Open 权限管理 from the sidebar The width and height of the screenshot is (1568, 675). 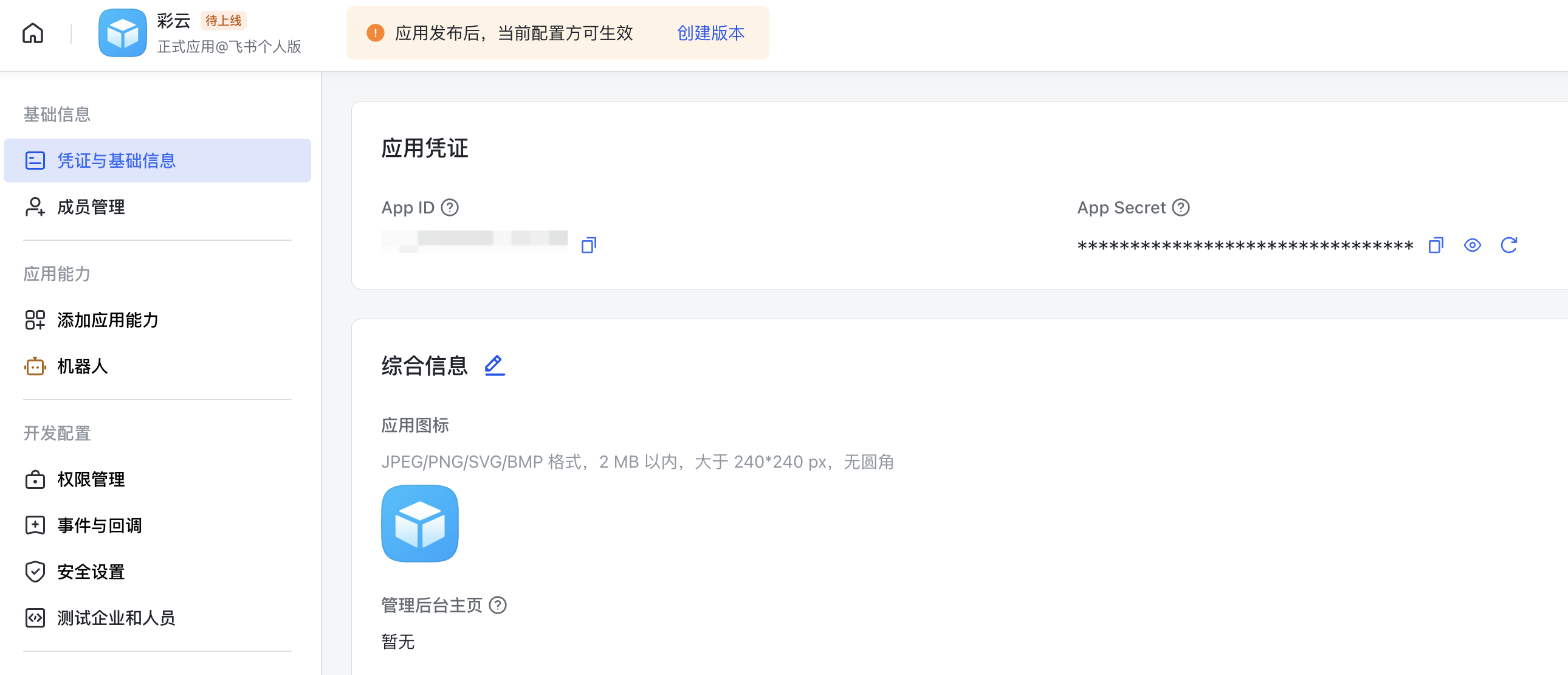click(x=90, y=479)
